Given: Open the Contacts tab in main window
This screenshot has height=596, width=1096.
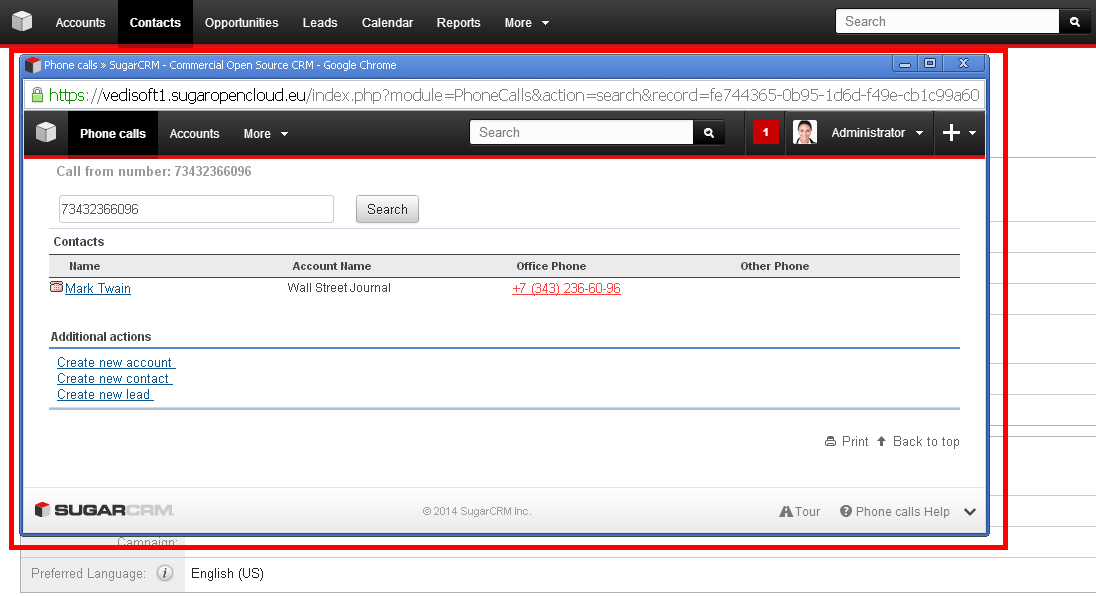Looking at the screenshot, I should point(155,22).
